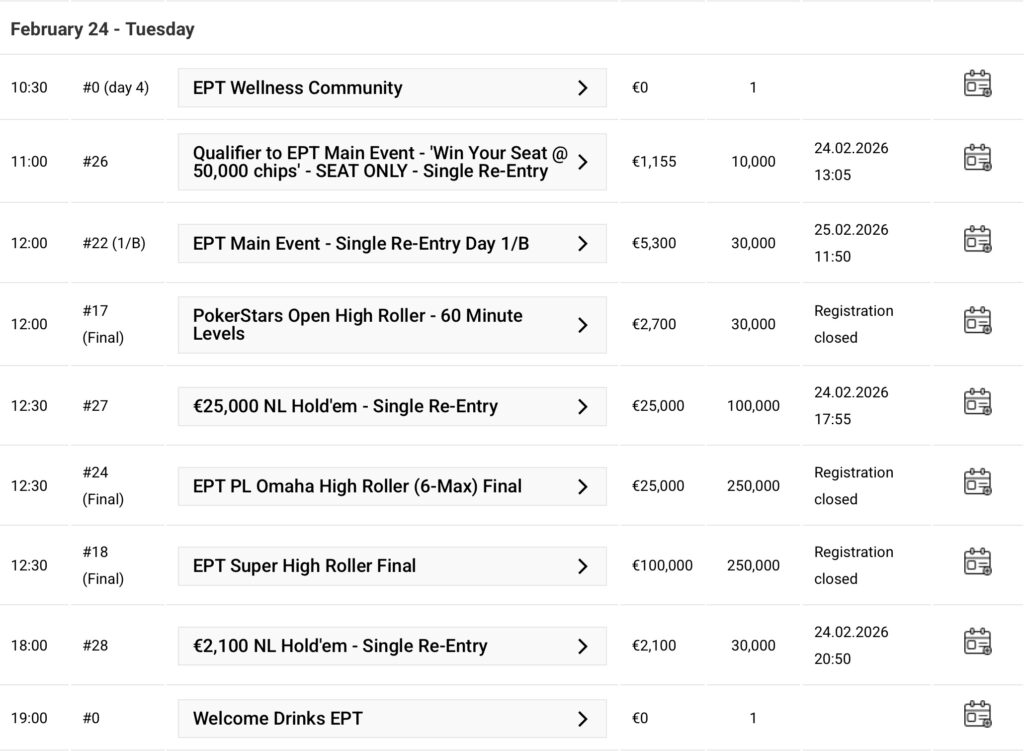1024x751 pixels.
Task: Click calendar icon for Main Event Qualifier
Action: click(977, 158)
